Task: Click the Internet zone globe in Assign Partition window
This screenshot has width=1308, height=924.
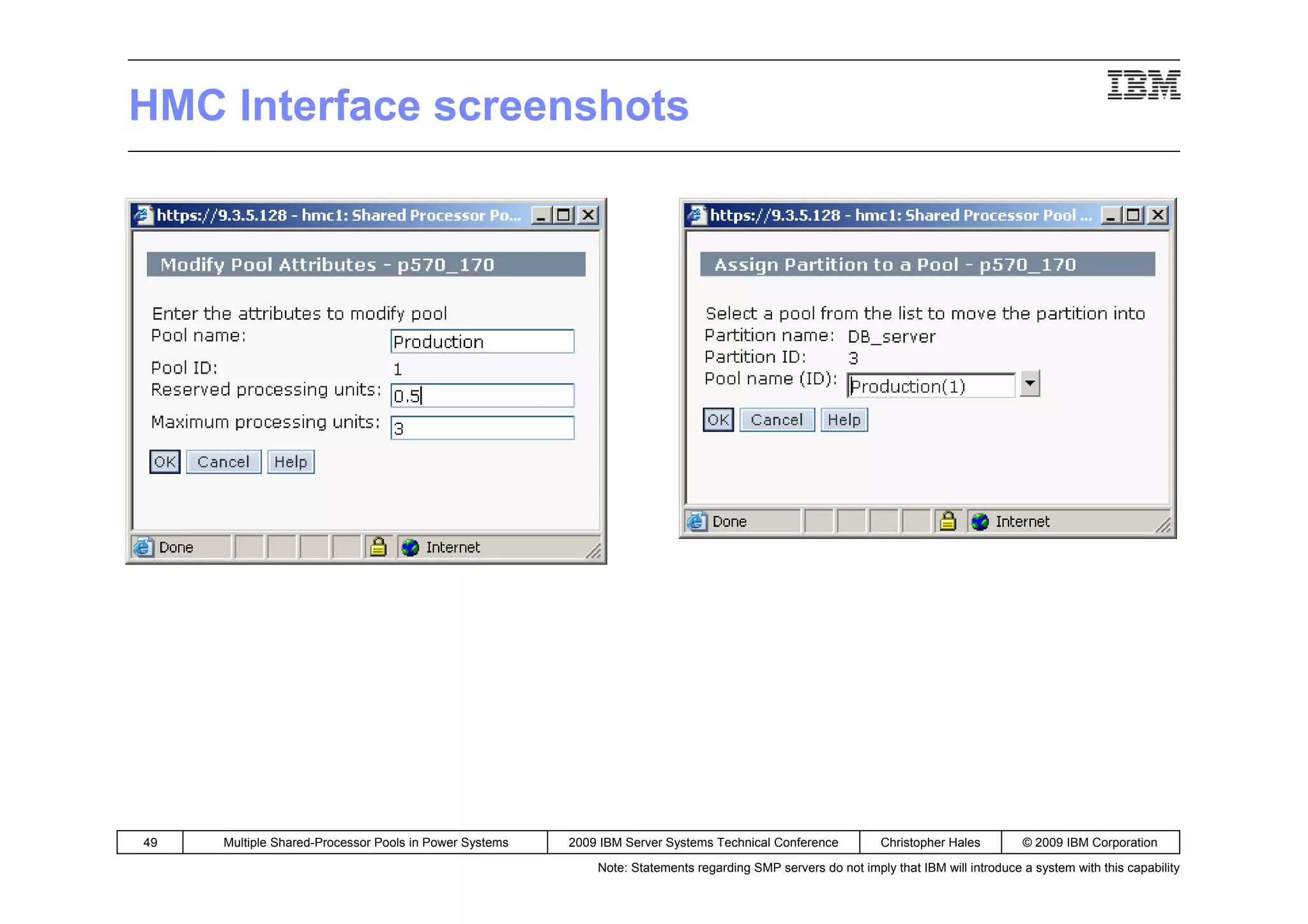Action: [x=980, y=522]
